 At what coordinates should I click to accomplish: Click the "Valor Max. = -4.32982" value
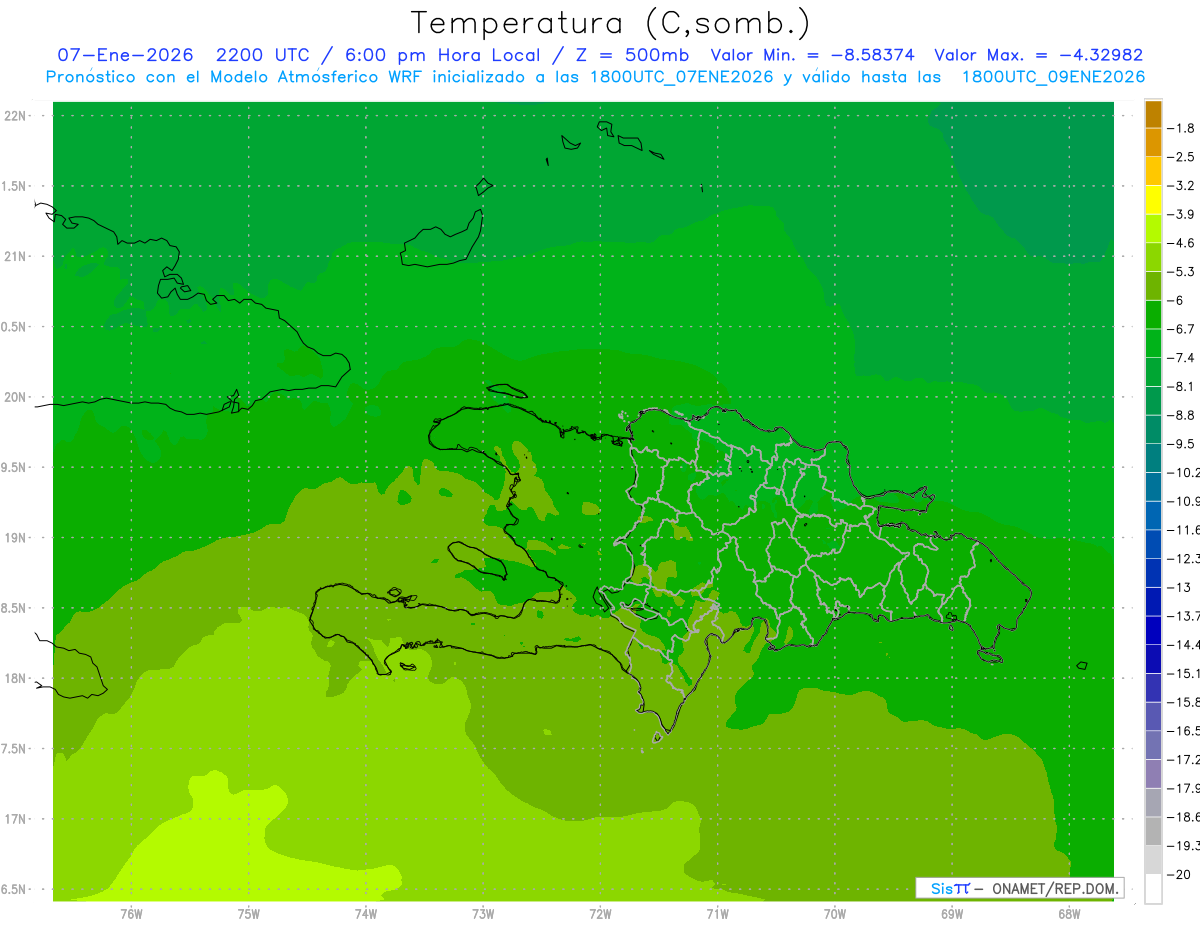[x=1038, y=55]
